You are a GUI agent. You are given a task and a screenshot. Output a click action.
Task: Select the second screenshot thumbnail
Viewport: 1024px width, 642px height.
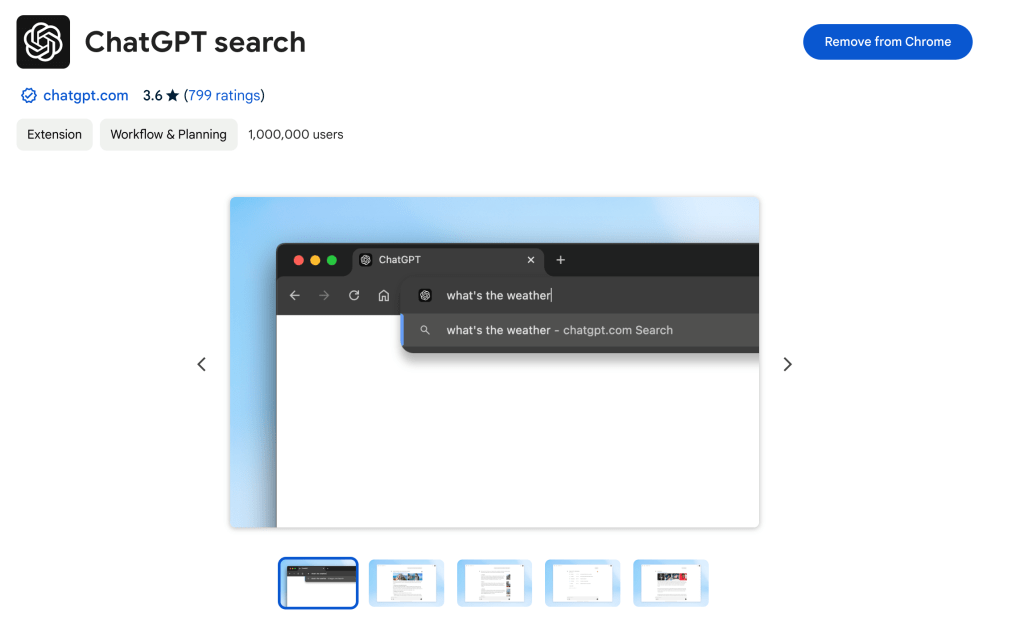406,583
